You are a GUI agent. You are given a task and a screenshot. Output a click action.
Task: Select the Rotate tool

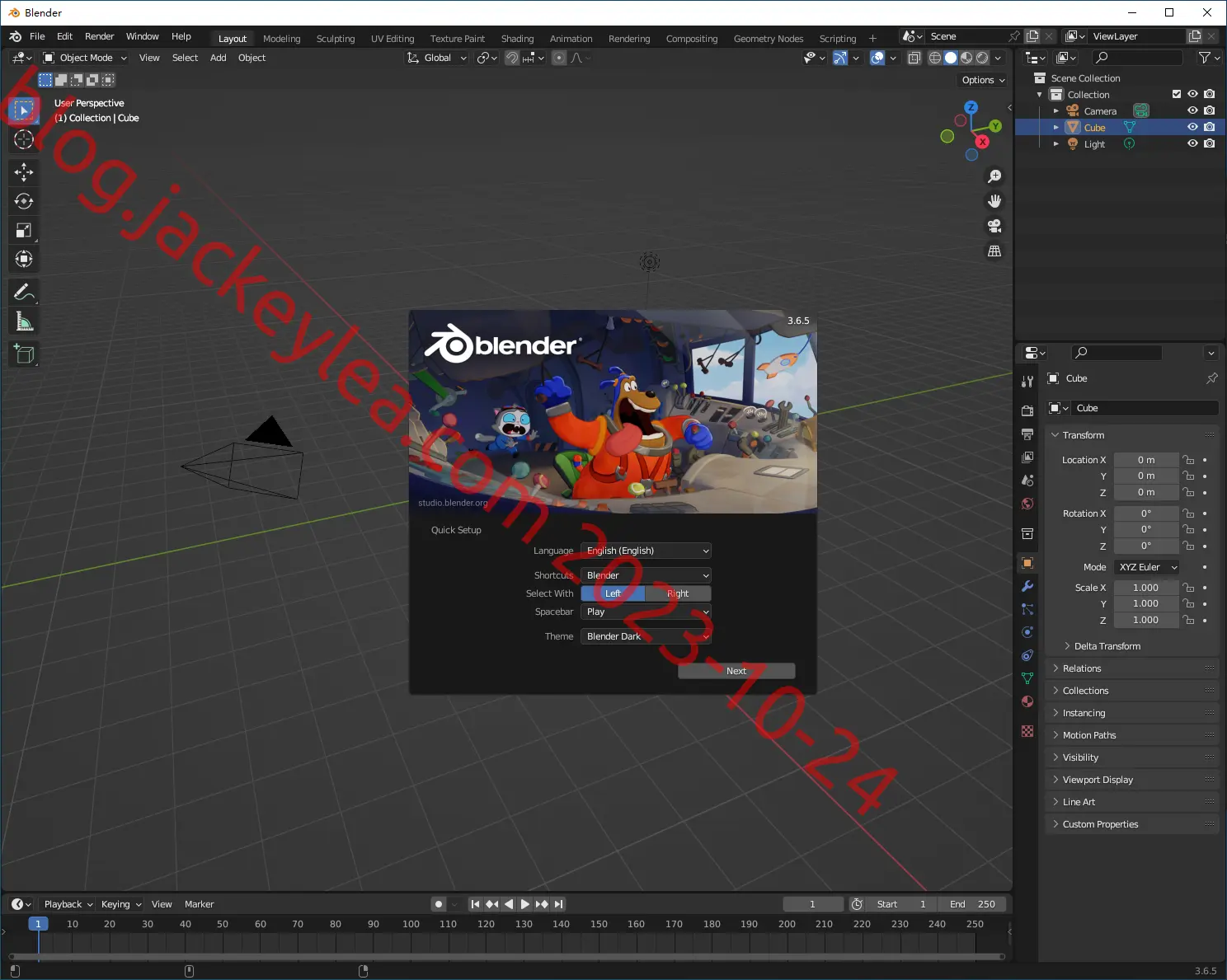[24, 201]
